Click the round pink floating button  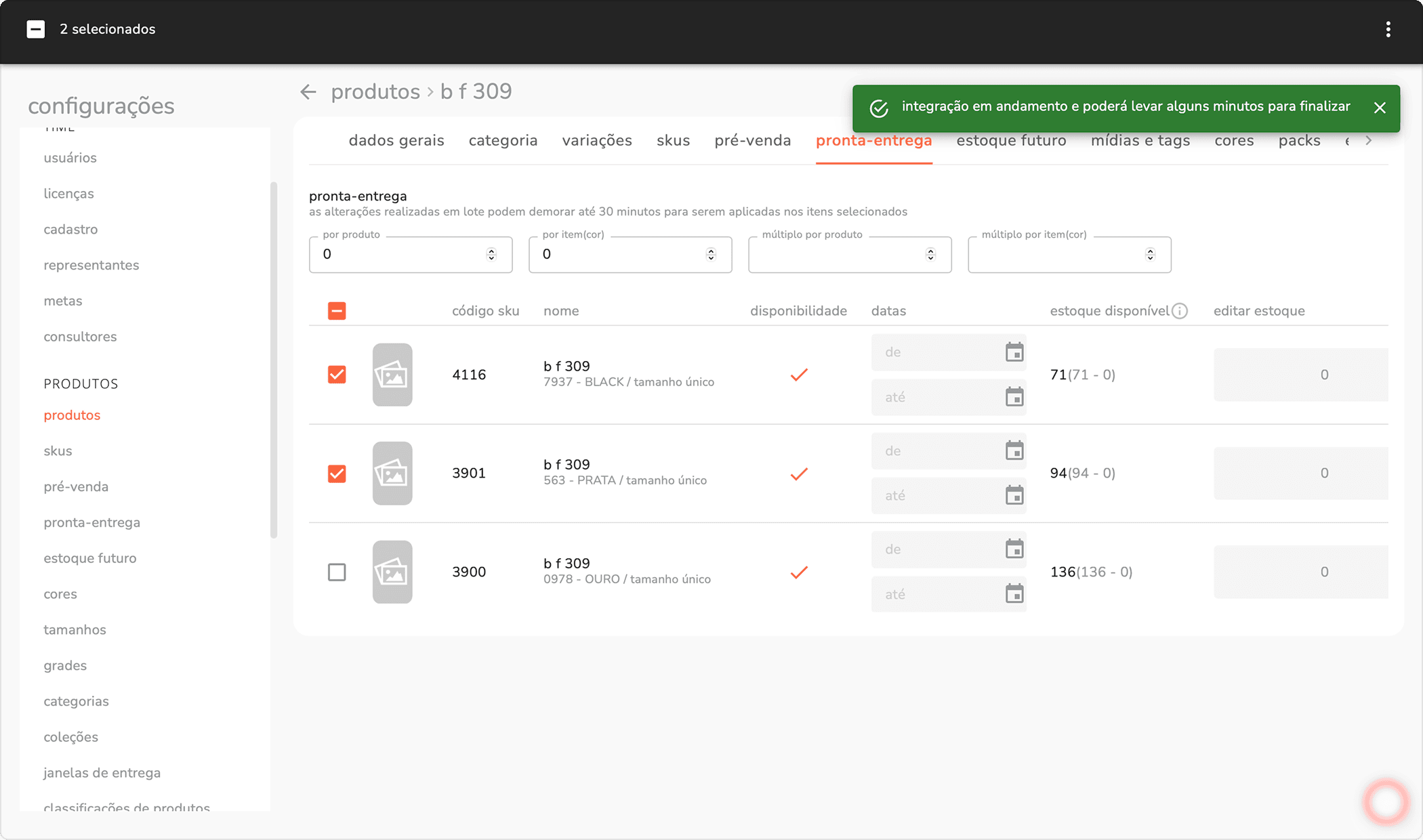point(1386,801)
